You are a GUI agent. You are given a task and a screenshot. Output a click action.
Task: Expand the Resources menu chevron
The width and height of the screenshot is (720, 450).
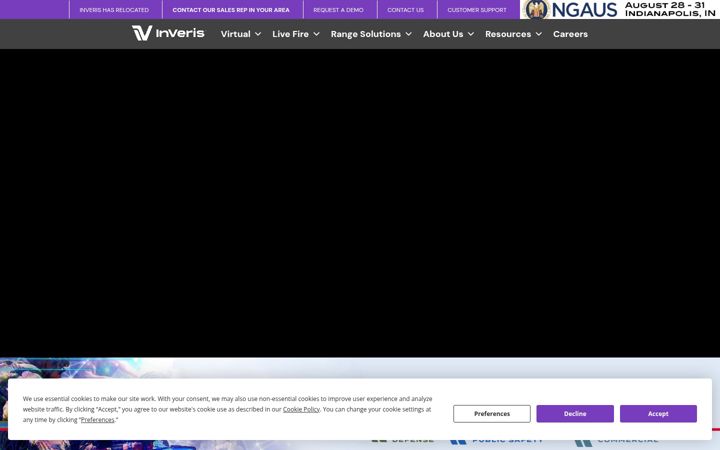pos(539,34)
